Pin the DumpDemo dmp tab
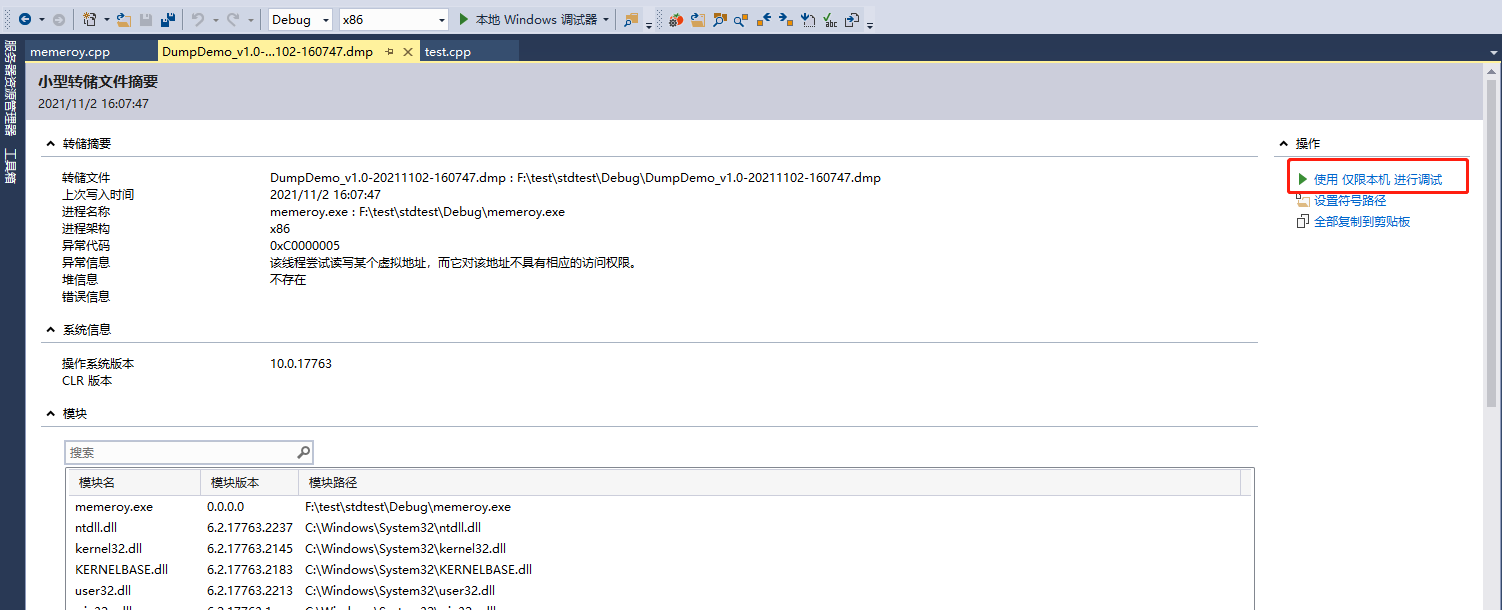Image resolution: width=1502 pixels, height=610 pixels. [x=390, y=52]
